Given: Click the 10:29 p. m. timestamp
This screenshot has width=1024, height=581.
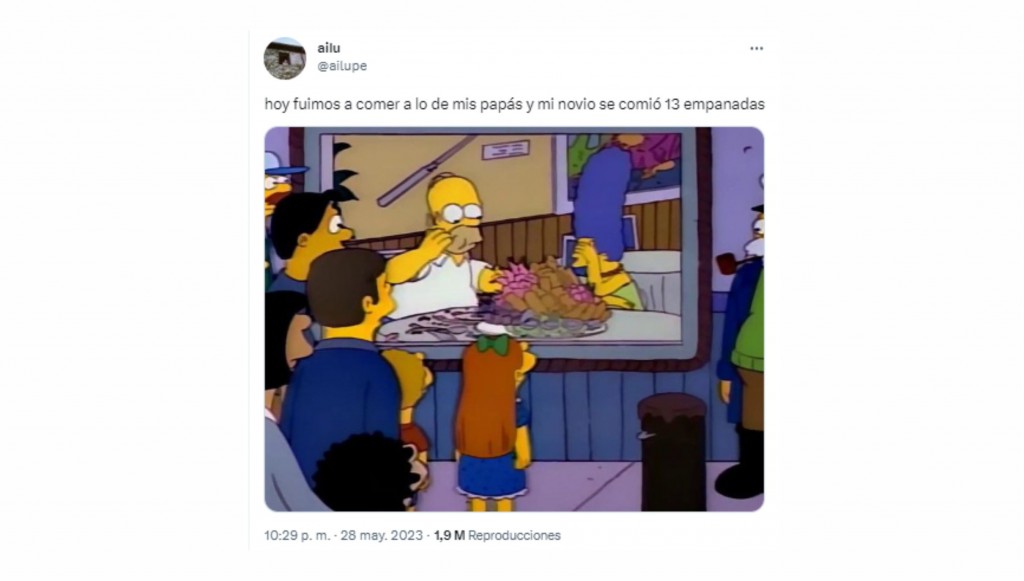Looking at the screenshot, I should coord(297,535).
